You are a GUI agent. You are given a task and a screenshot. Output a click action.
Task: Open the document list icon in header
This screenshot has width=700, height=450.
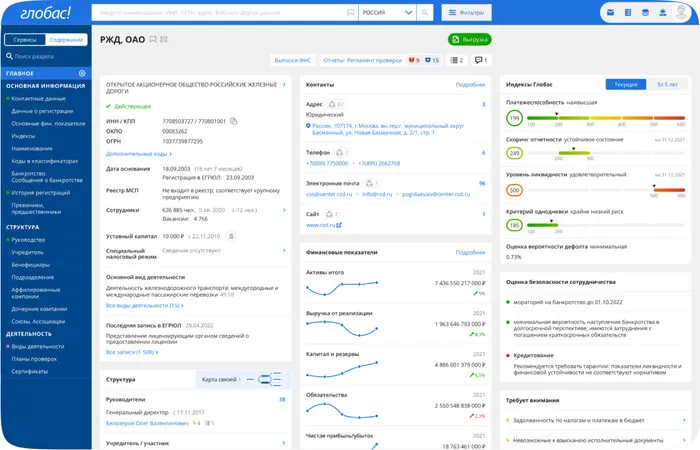(x=628, y=12)
